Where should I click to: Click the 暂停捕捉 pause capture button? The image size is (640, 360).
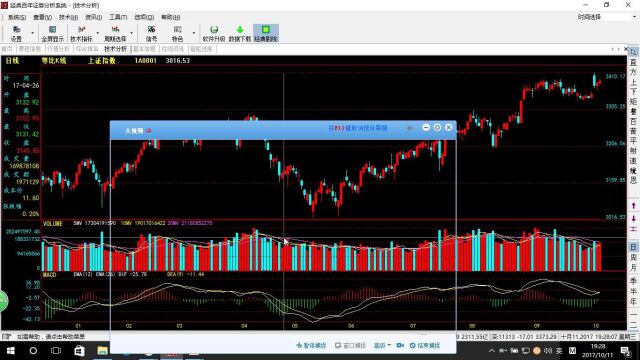(311, 345)
